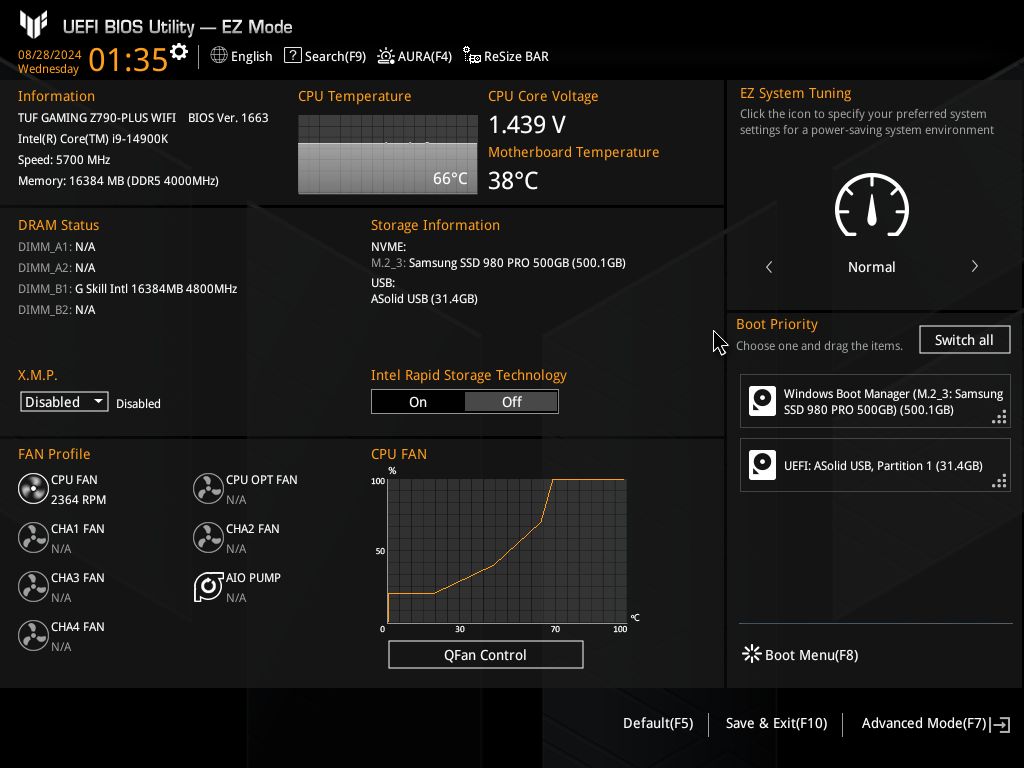Click the AIO PUMP icon
The width and height of the screenshot is (1024, 768).
[x=208, y=587]
